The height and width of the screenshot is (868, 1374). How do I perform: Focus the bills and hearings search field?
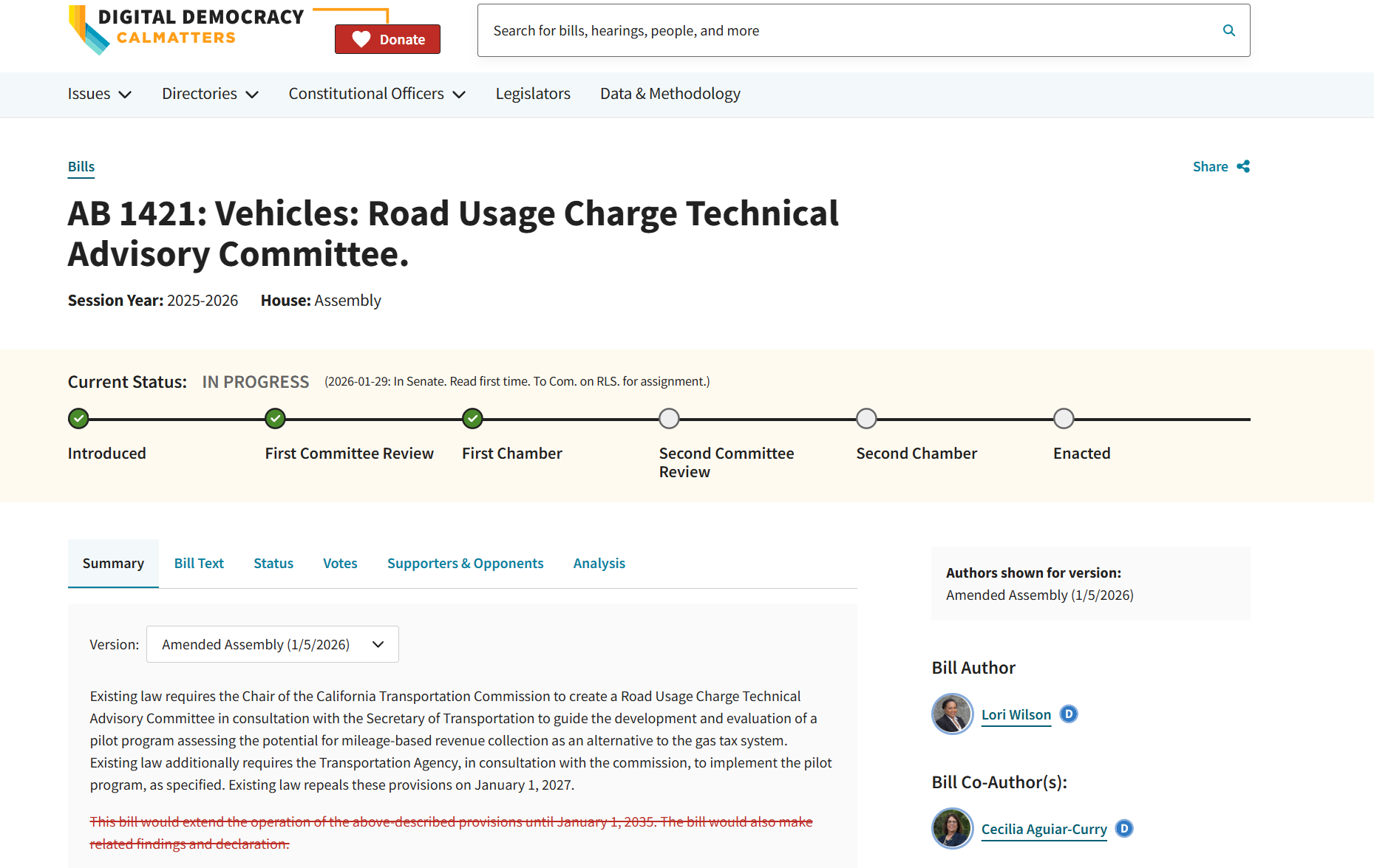(x=850, y=30)
